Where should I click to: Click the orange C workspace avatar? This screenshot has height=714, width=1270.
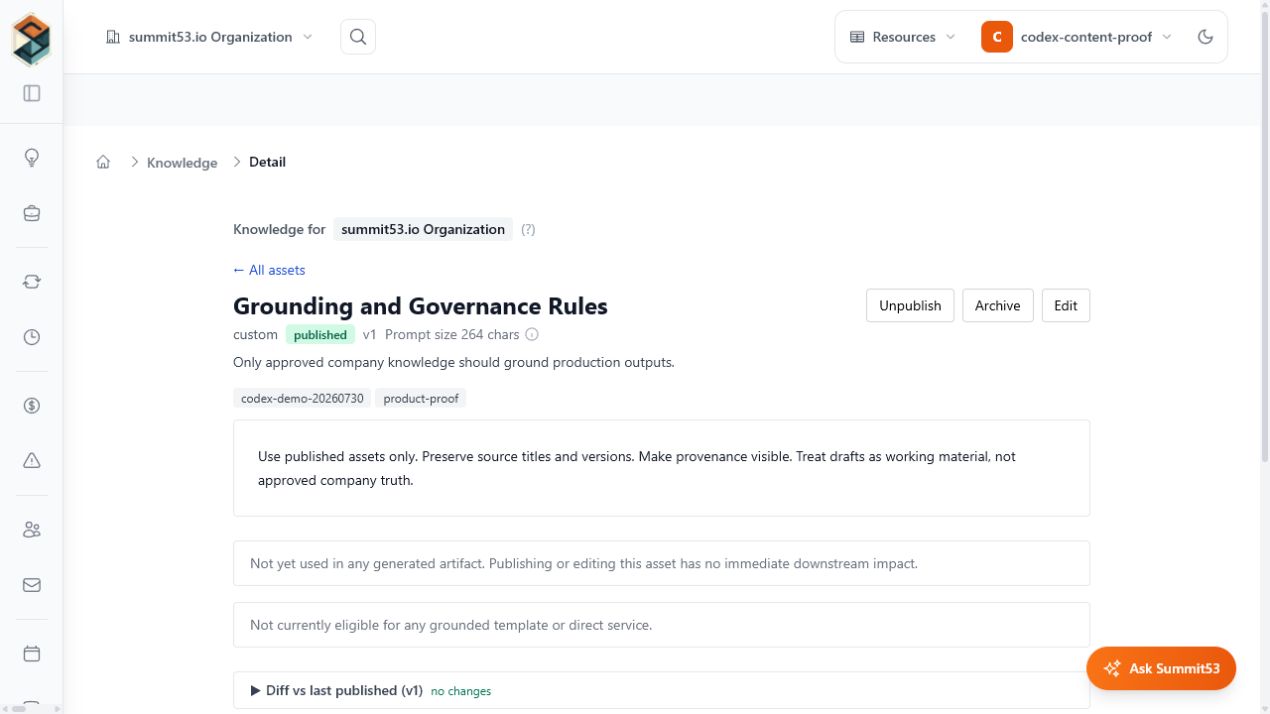(x=997, y=37)
